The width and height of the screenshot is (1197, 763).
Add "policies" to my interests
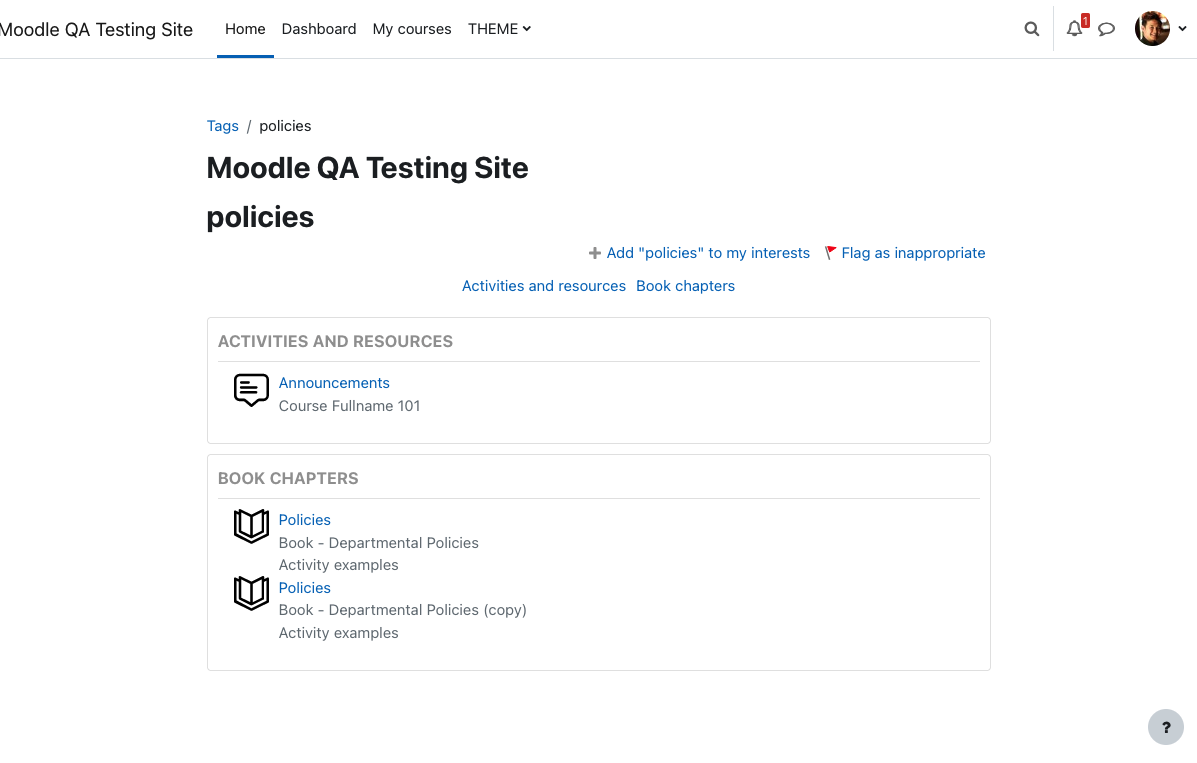point(708,253)
